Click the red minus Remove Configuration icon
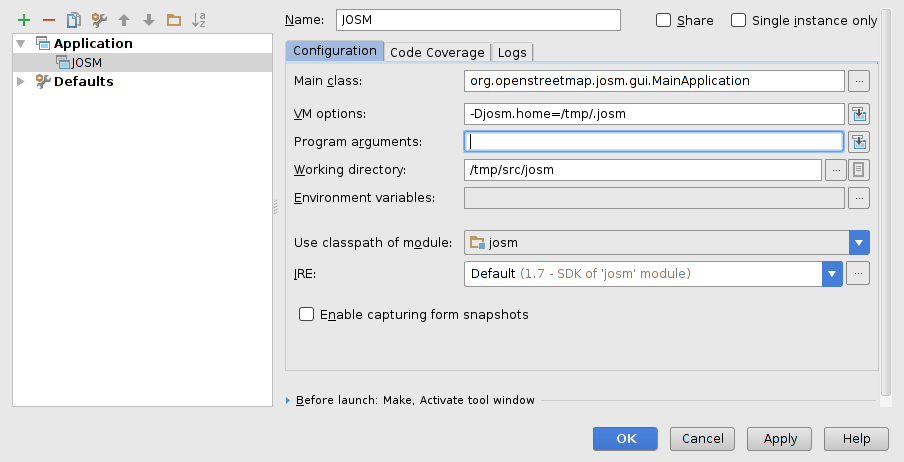 48,20
